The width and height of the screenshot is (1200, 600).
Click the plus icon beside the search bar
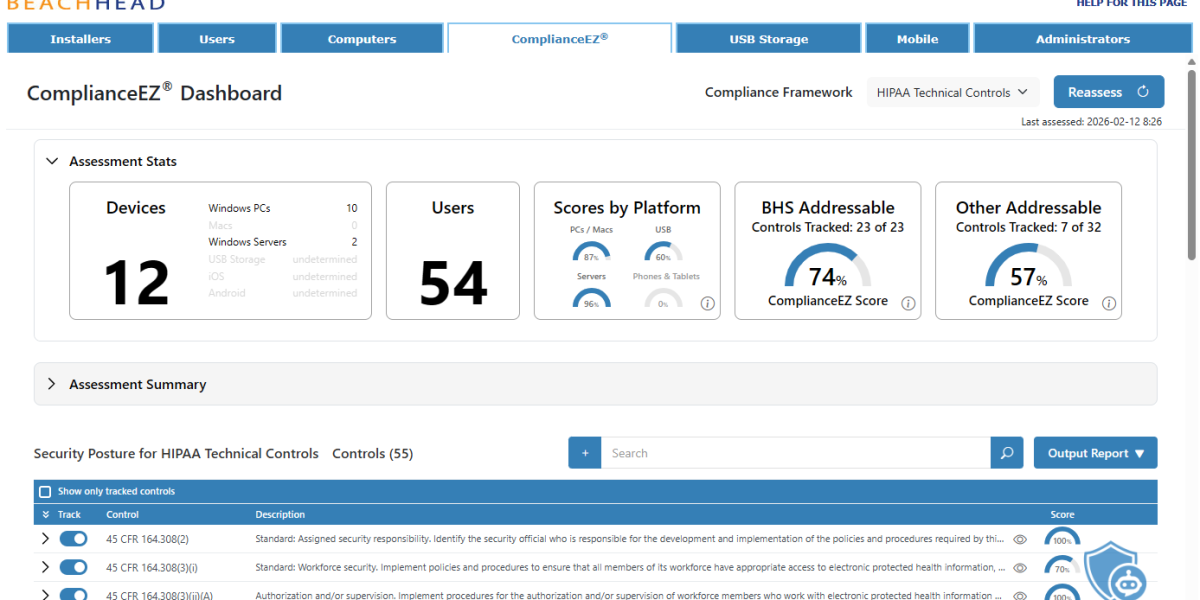(x=584, y=452)
